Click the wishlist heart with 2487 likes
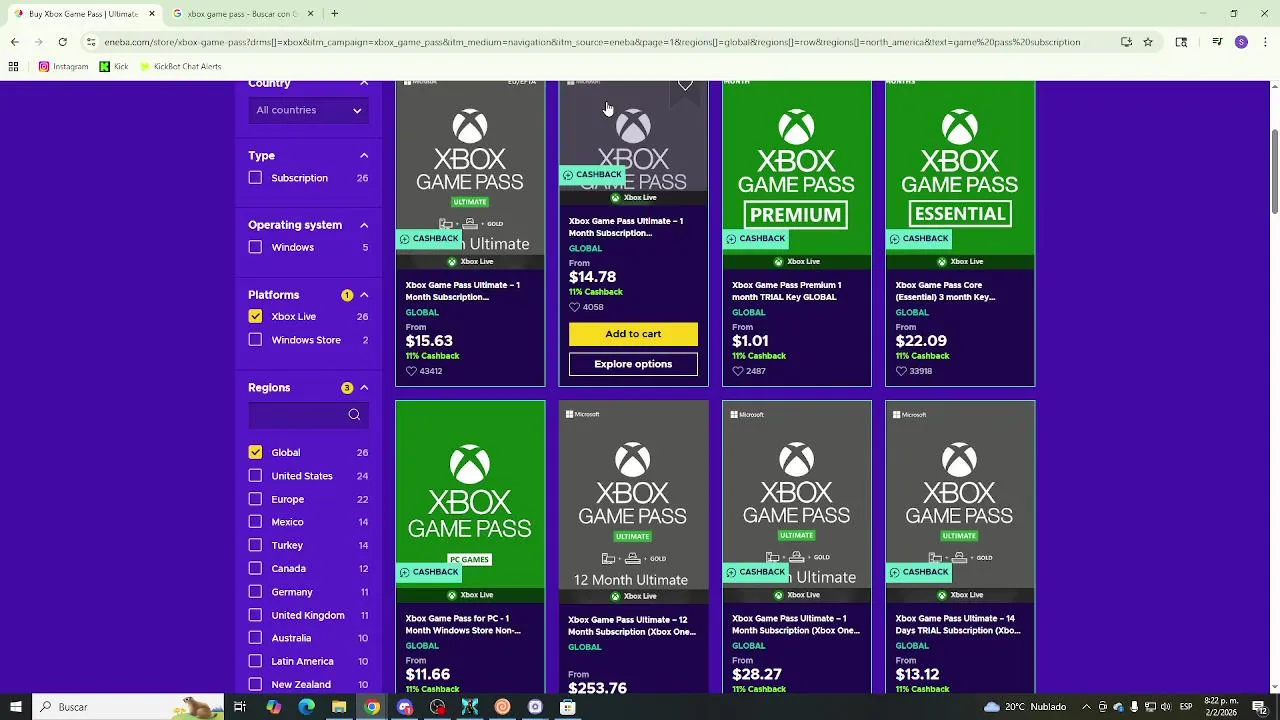 click(x=738, y=371)
